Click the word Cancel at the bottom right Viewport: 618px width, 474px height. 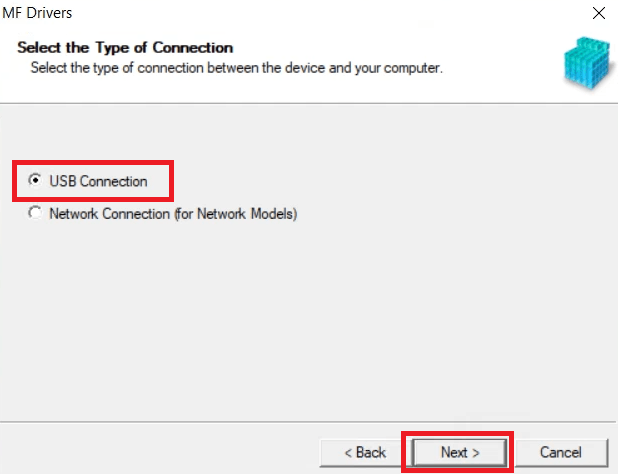point(560,452)
